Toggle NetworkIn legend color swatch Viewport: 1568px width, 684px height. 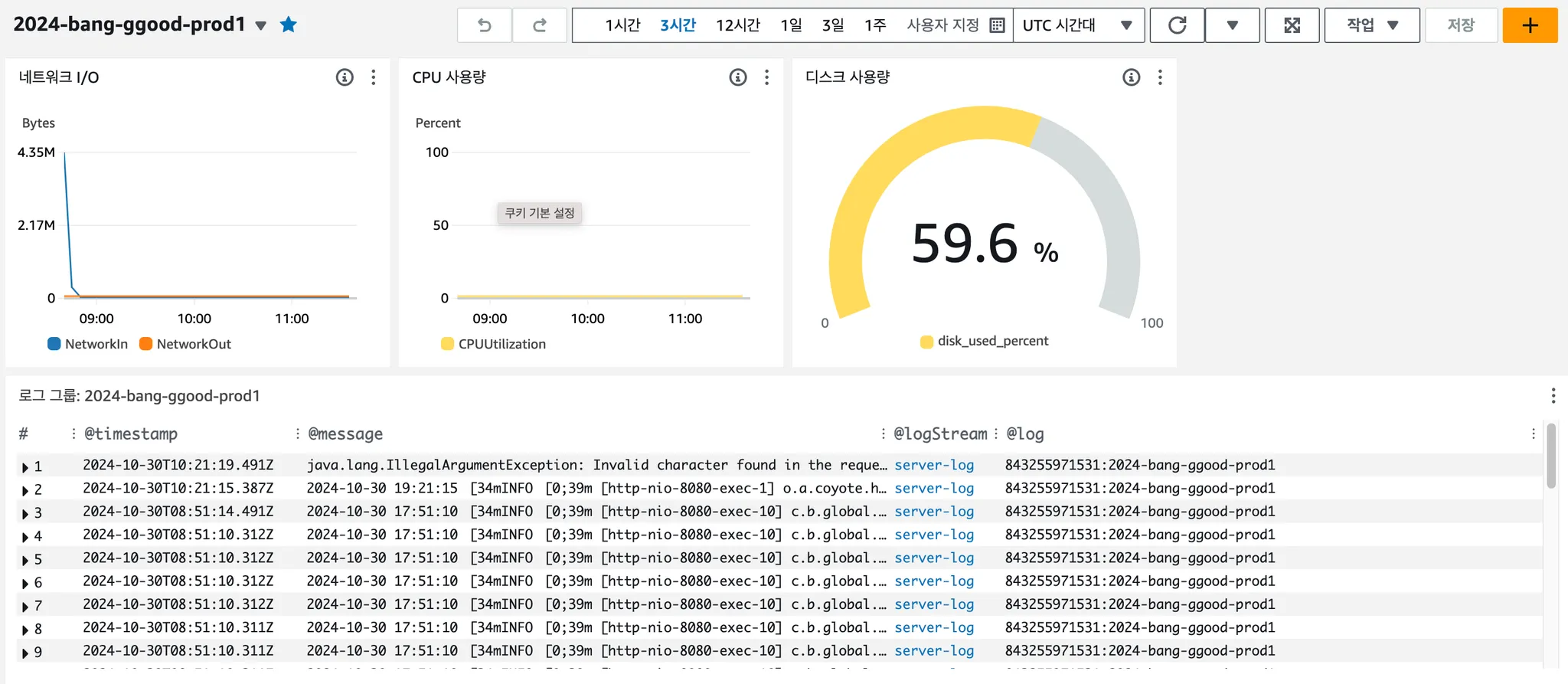(x=54, y=344)
